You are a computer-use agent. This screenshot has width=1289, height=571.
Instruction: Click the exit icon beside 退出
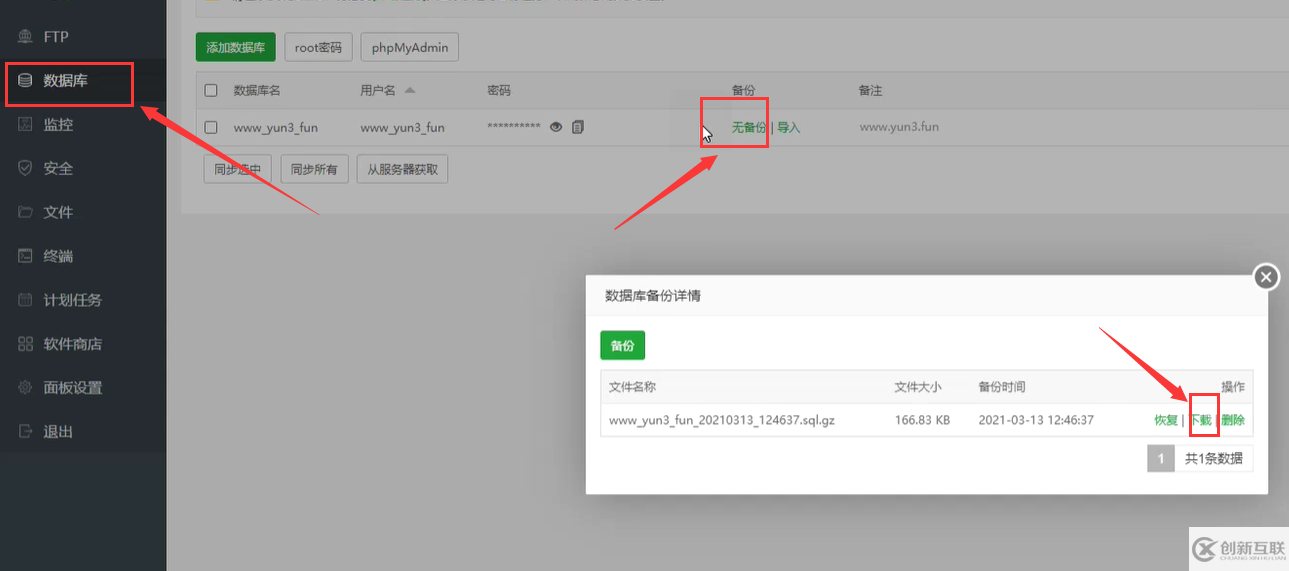[25, 432]
